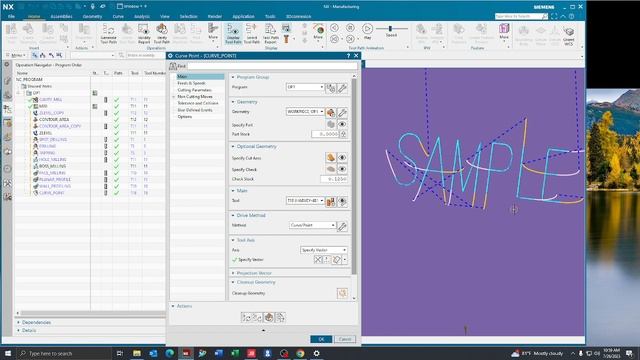Click the Generate action icon in dialog
This screenshot has width=640, height=360.
click(x=247, y=317)
